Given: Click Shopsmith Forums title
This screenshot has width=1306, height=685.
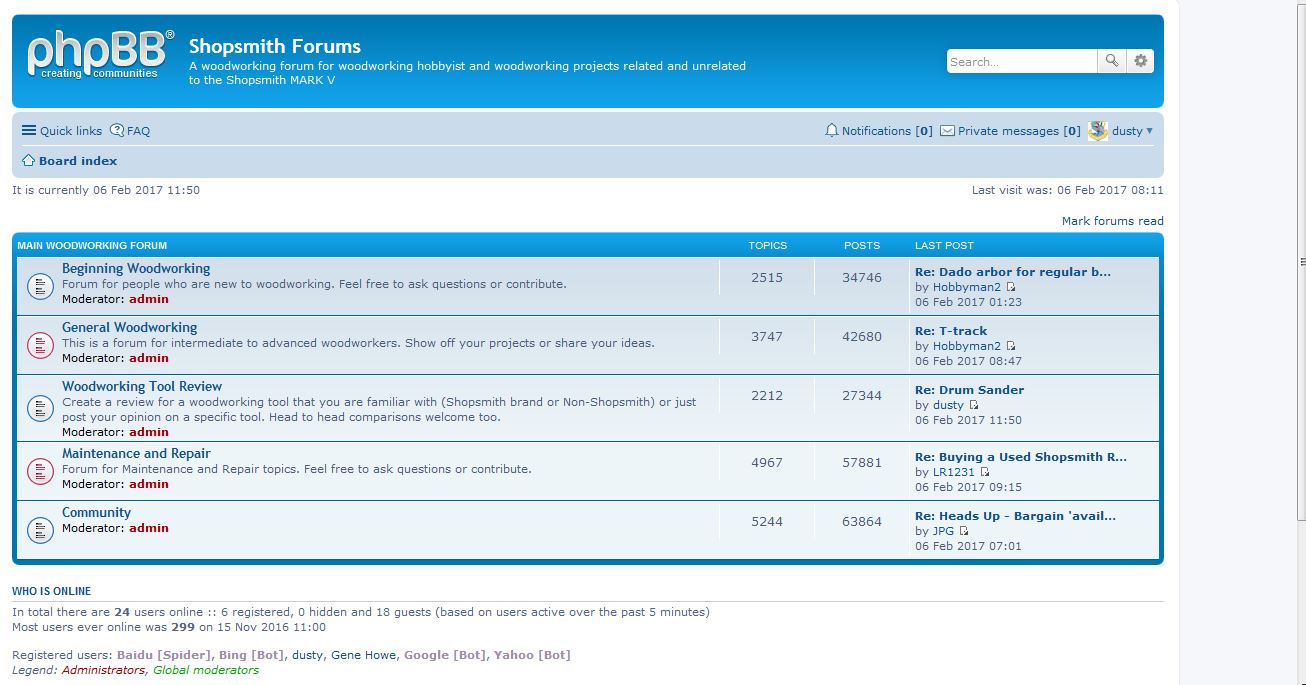Looking at the screenshot, I should tap(275, 46).
